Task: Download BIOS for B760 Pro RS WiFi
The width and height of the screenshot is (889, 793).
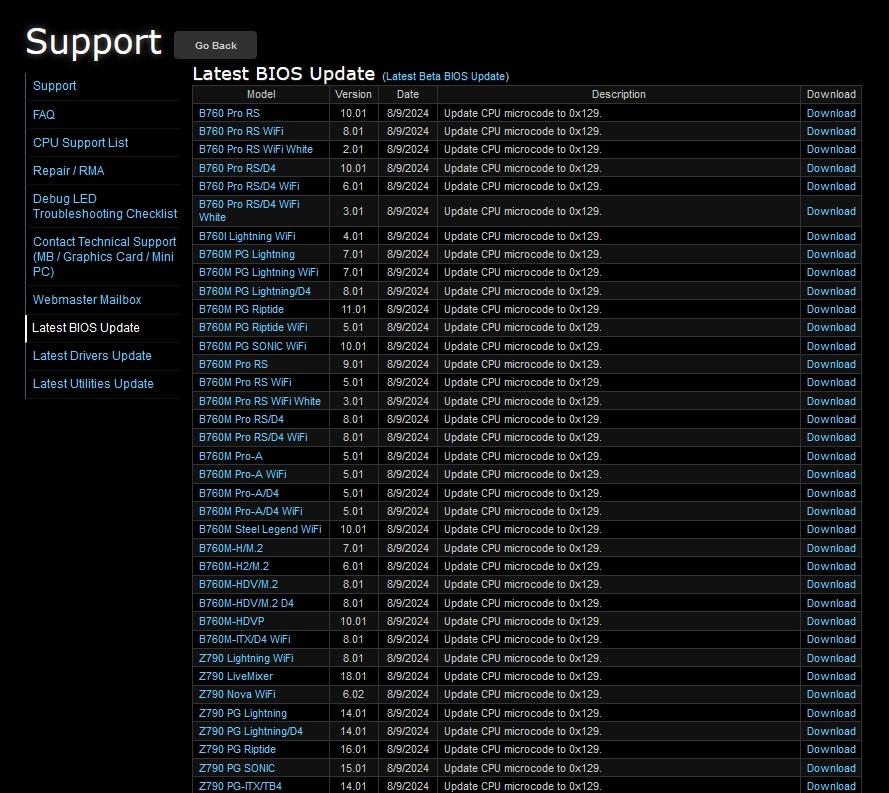Action: [831, 131]
